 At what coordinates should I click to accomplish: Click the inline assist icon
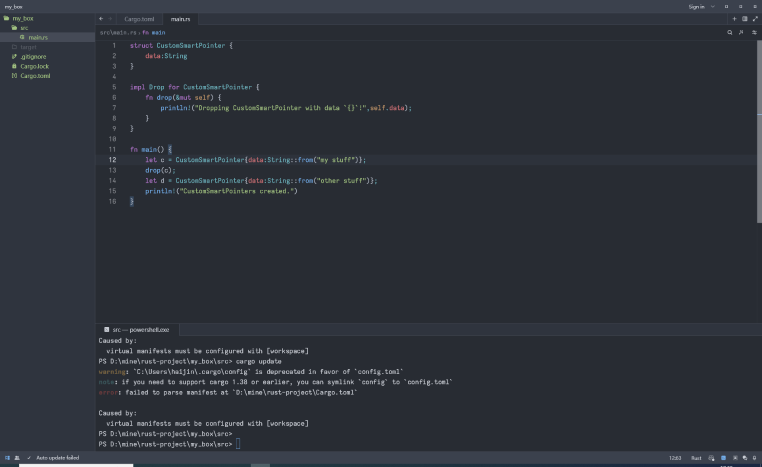tap(741, 33)
